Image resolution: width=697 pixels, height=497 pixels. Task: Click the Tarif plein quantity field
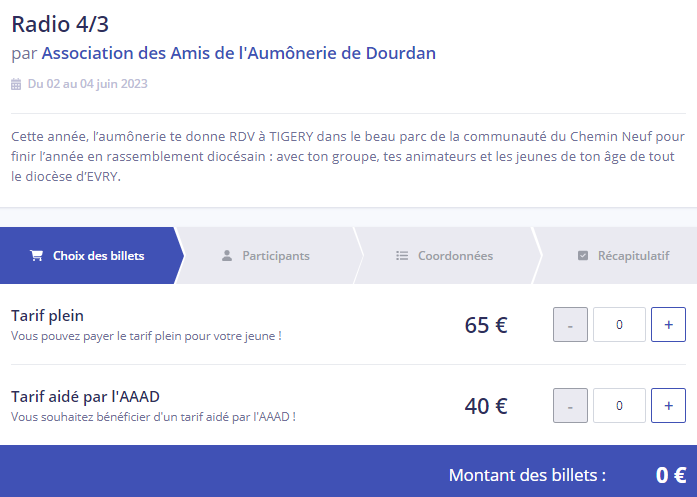619,325
